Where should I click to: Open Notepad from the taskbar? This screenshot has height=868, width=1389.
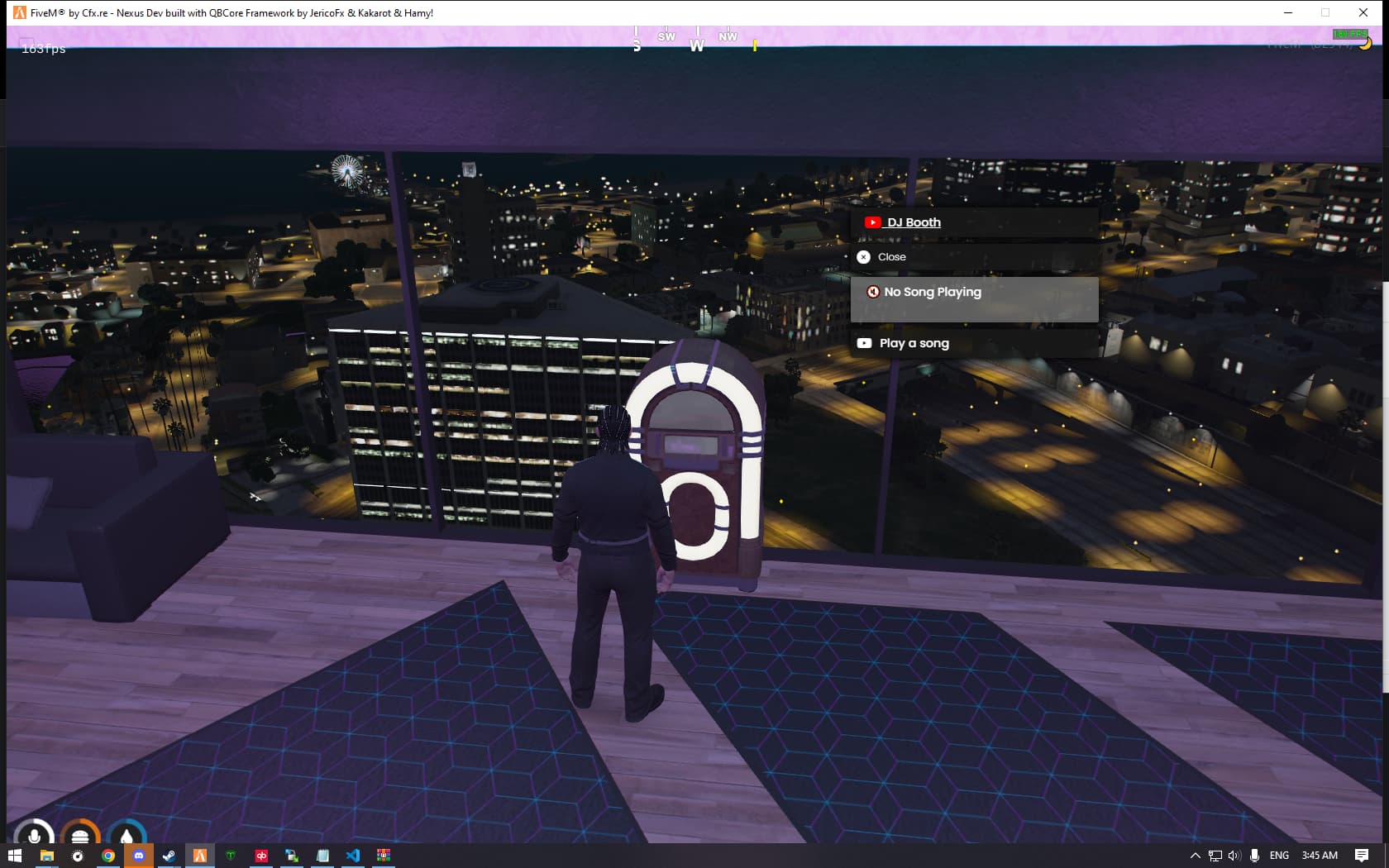[x=322, y=856]
